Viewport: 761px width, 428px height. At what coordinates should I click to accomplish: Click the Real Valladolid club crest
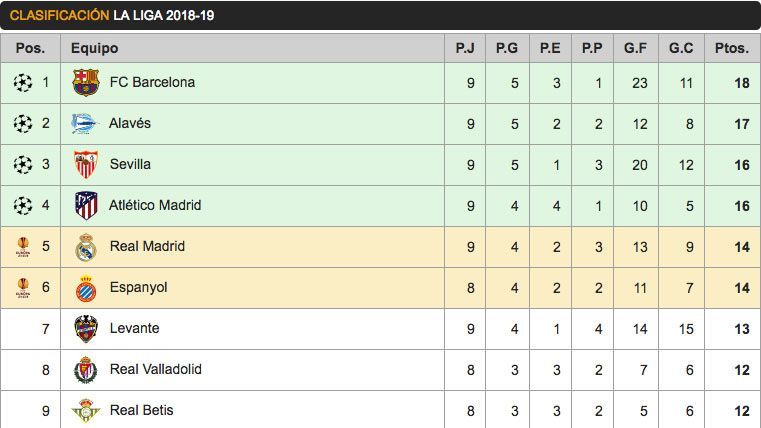pos(86,370)
